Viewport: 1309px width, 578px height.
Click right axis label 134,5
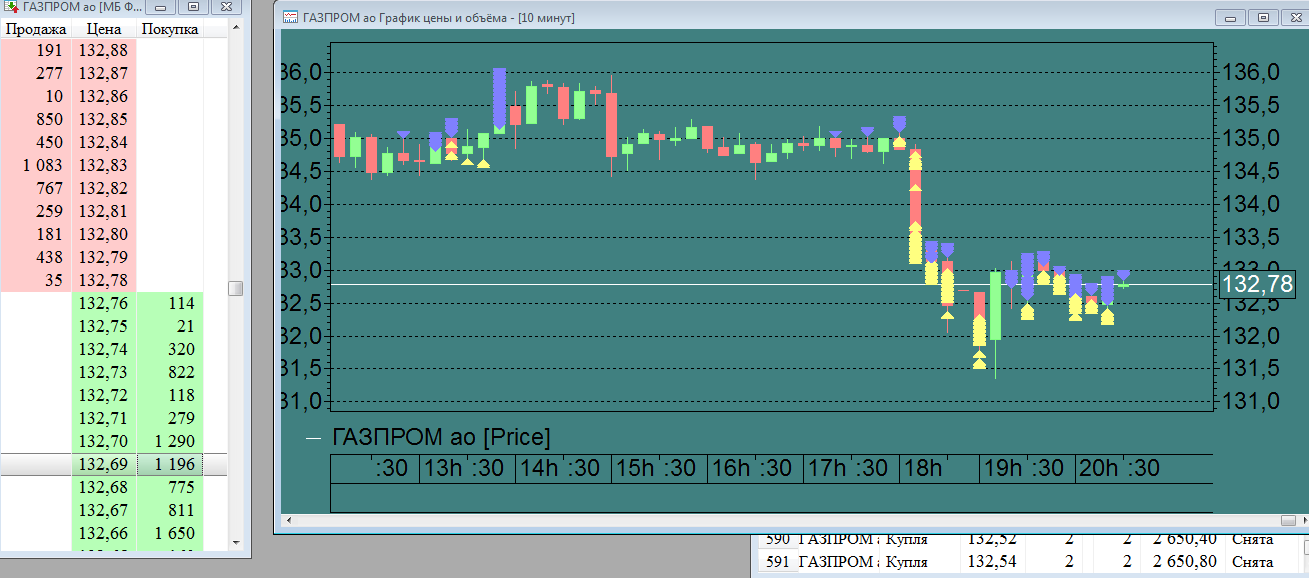coord(1251,171)
